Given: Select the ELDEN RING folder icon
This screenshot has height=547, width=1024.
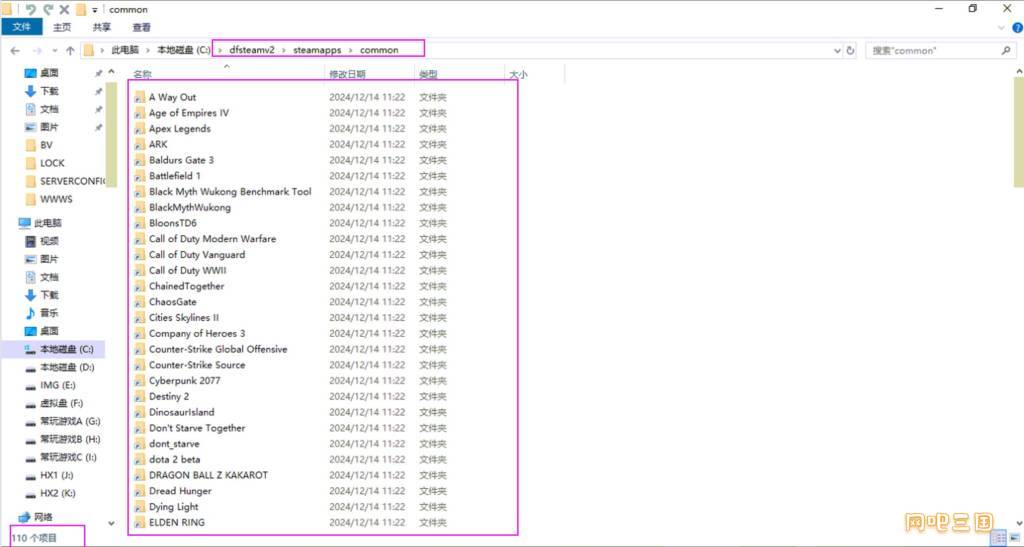Looking at the screenshot, I should click(139, 522).
